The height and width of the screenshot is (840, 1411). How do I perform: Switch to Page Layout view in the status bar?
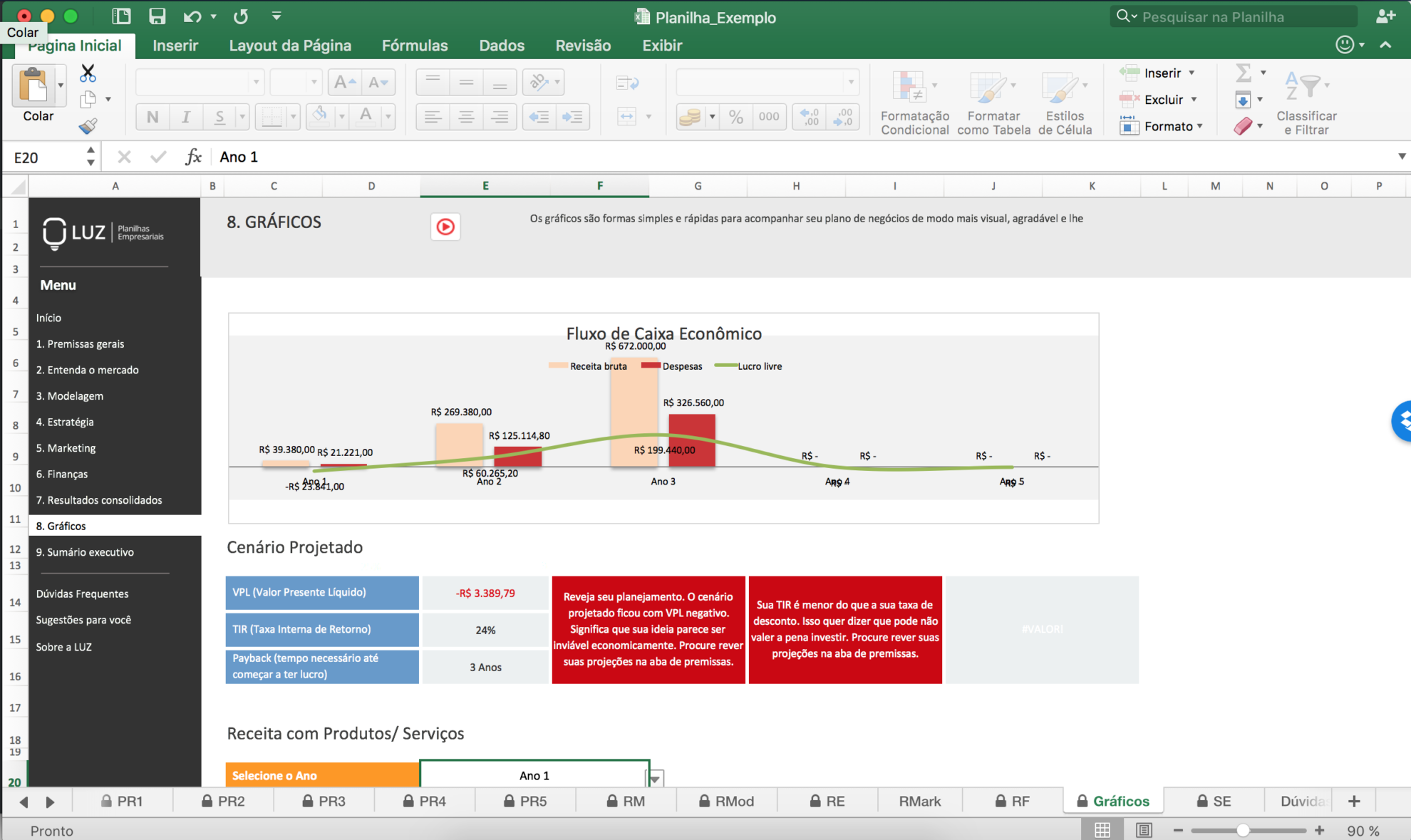[1144, 830]
